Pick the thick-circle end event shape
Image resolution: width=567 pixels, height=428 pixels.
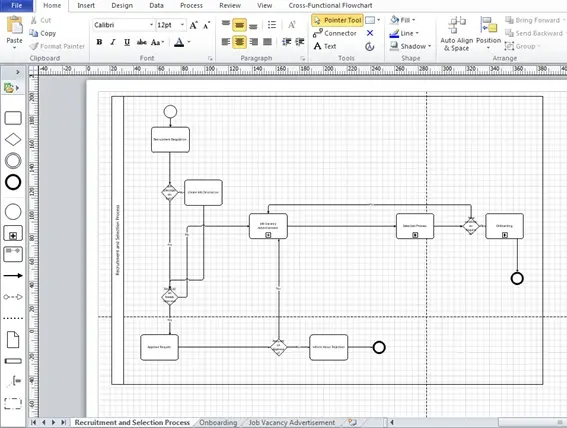[x=13, y=182]
